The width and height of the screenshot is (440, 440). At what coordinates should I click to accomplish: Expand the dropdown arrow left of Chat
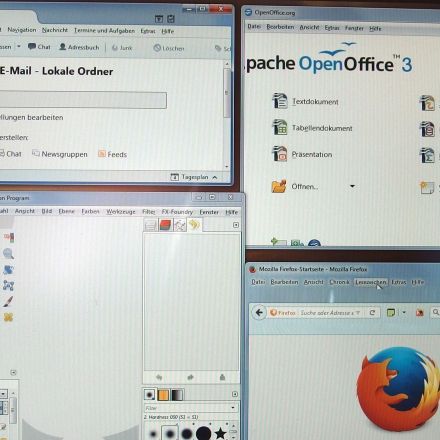[x=19, y=46]
